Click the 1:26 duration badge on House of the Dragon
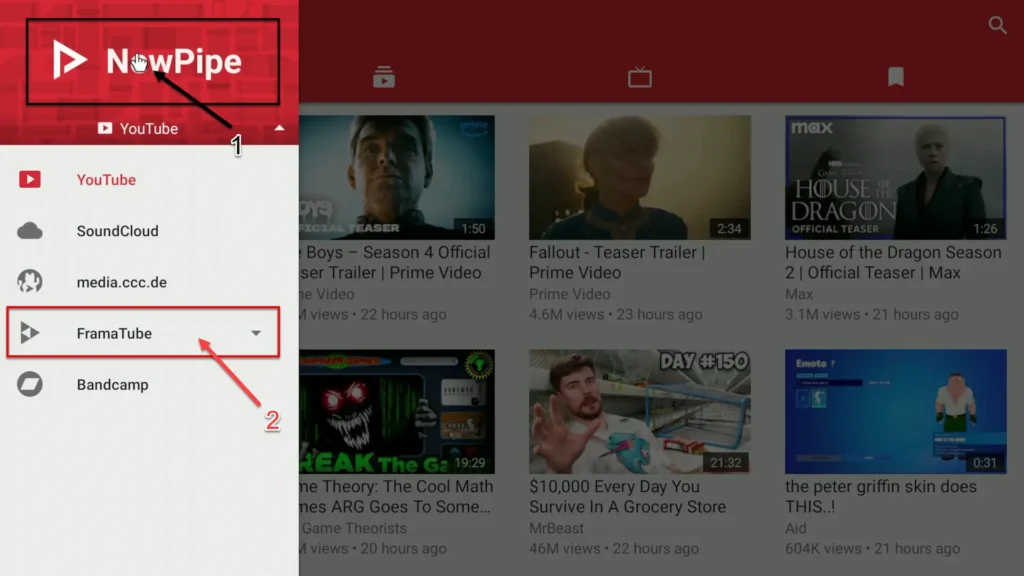Screen dimensions: 1024x576 tap(985, 229)
